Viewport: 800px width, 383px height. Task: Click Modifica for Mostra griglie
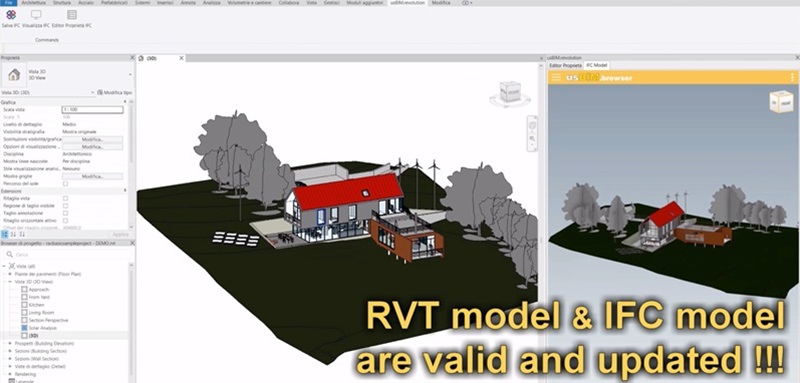(x=92, y=176)
